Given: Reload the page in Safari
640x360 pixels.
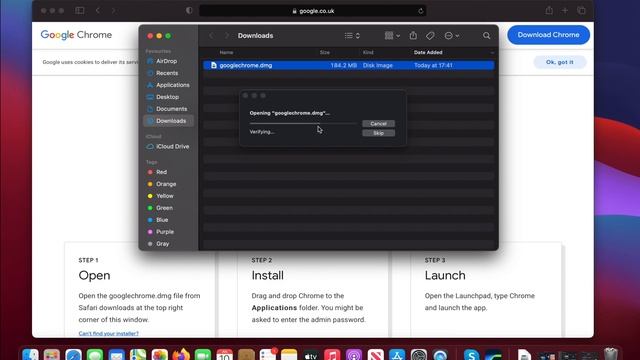Looking at the screenshot, I should 420,11.
